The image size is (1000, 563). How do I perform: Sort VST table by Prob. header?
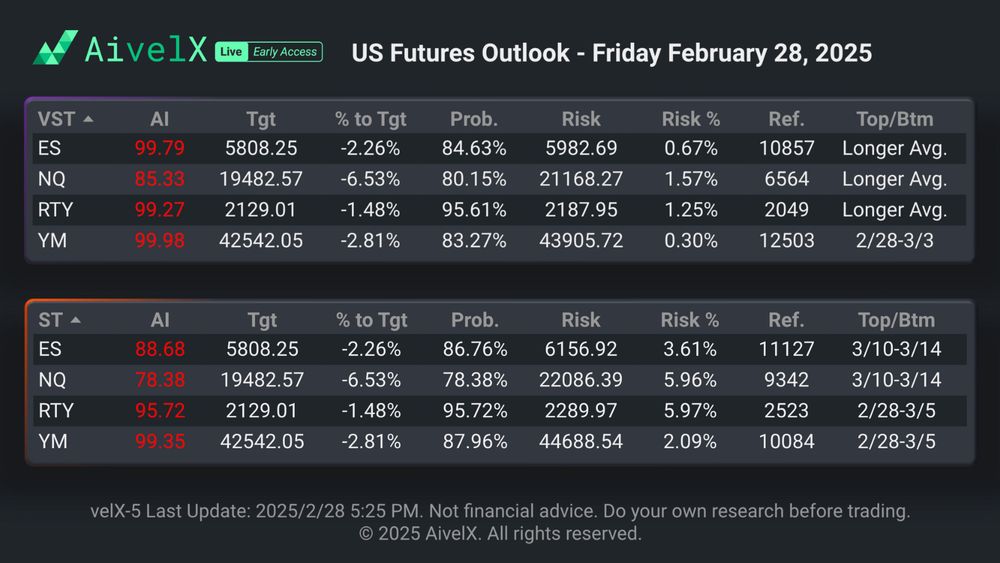pyautogui.click(x=474, y=119)
